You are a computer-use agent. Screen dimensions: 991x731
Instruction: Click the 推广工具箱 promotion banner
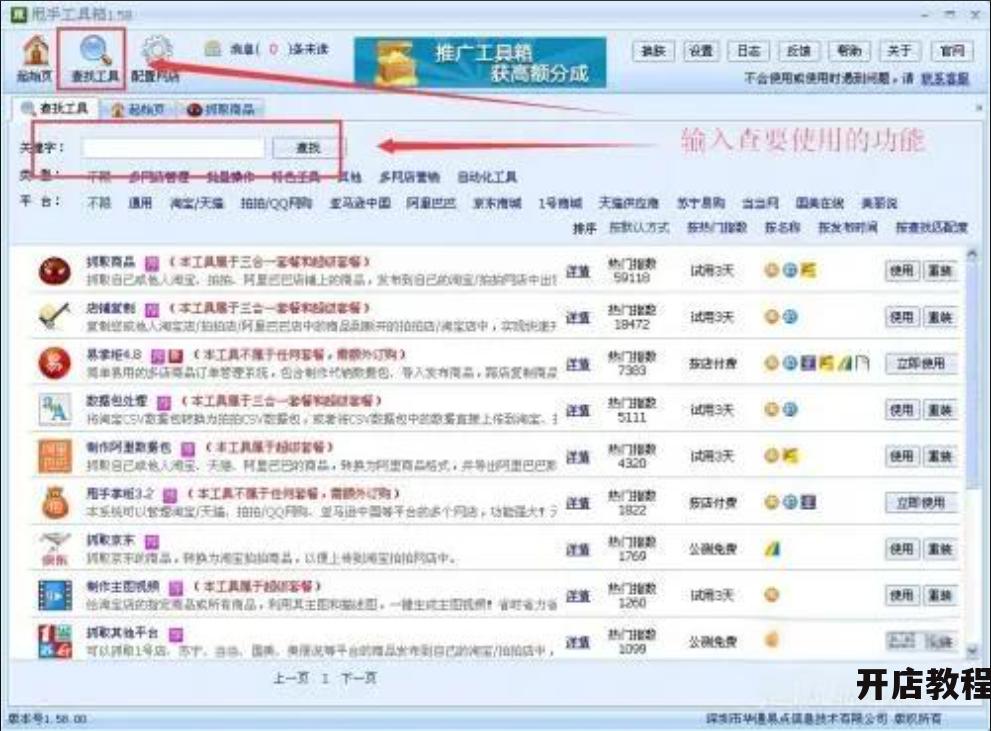pyautogui.click(x=480, y=62)
